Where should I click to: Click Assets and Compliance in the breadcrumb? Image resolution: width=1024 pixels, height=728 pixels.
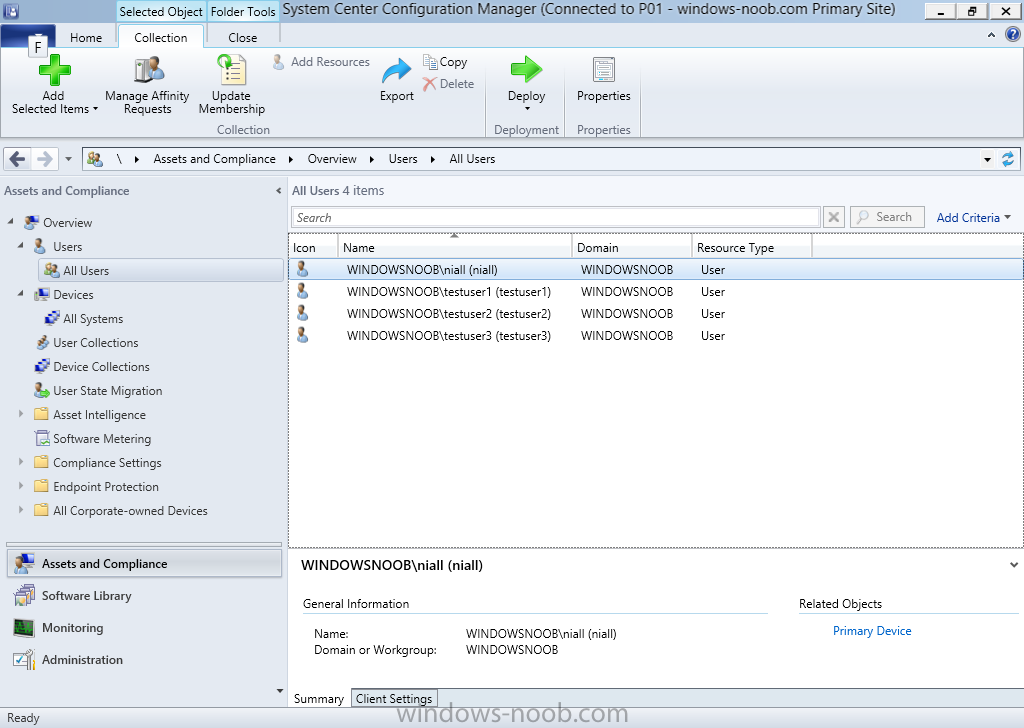coord(214,159)
